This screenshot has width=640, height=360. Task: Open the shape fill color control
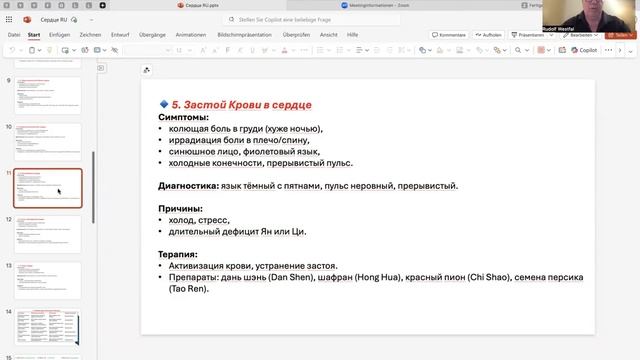coord(440,50)
